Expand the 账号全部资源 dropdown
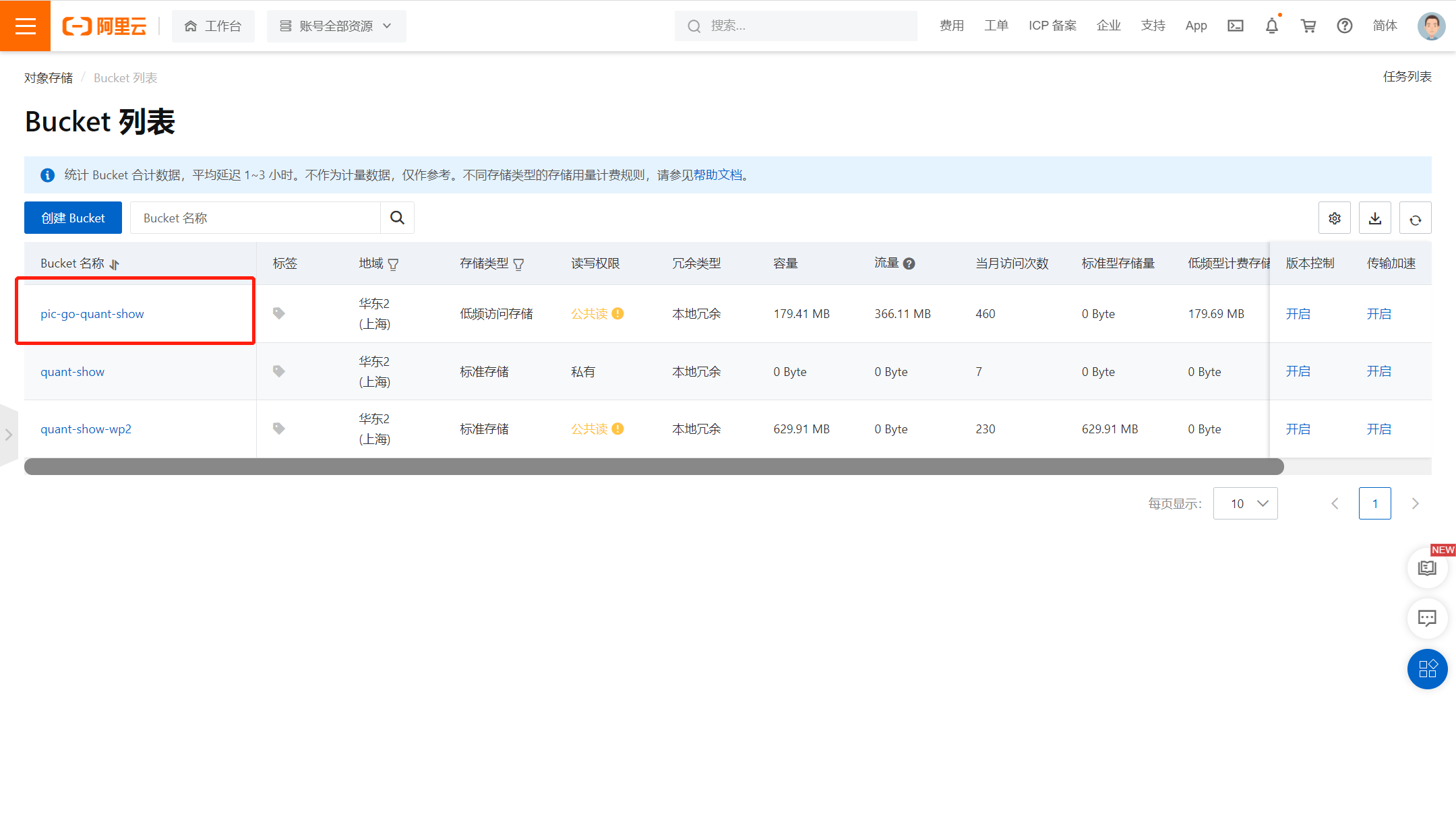This screenshot has height=818, width=1456. click(336, 26)
